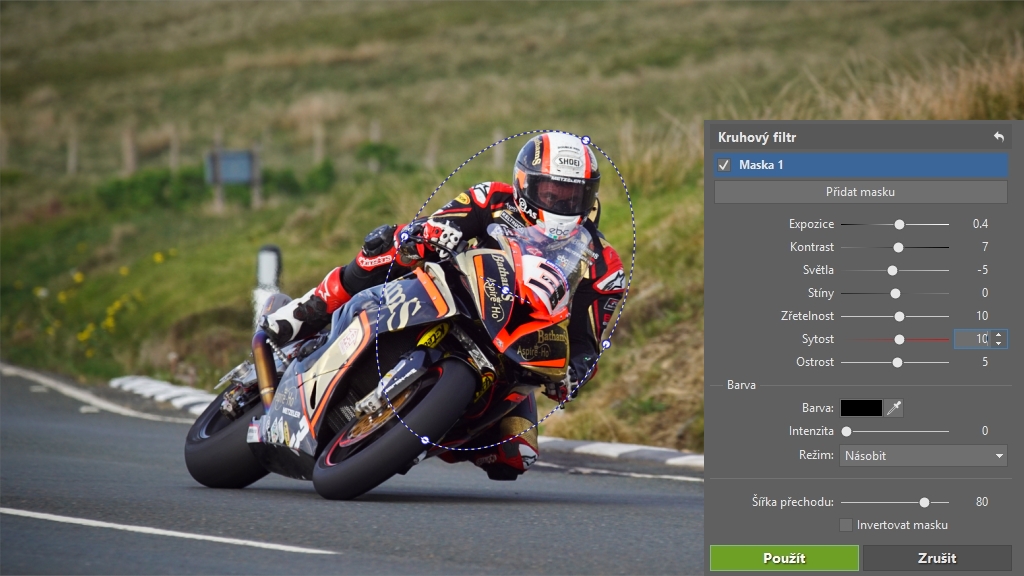Viewport: 1024px width, 576px height.
Task: Cancel the filter with the Zrušit button
Action: (936, 558)
